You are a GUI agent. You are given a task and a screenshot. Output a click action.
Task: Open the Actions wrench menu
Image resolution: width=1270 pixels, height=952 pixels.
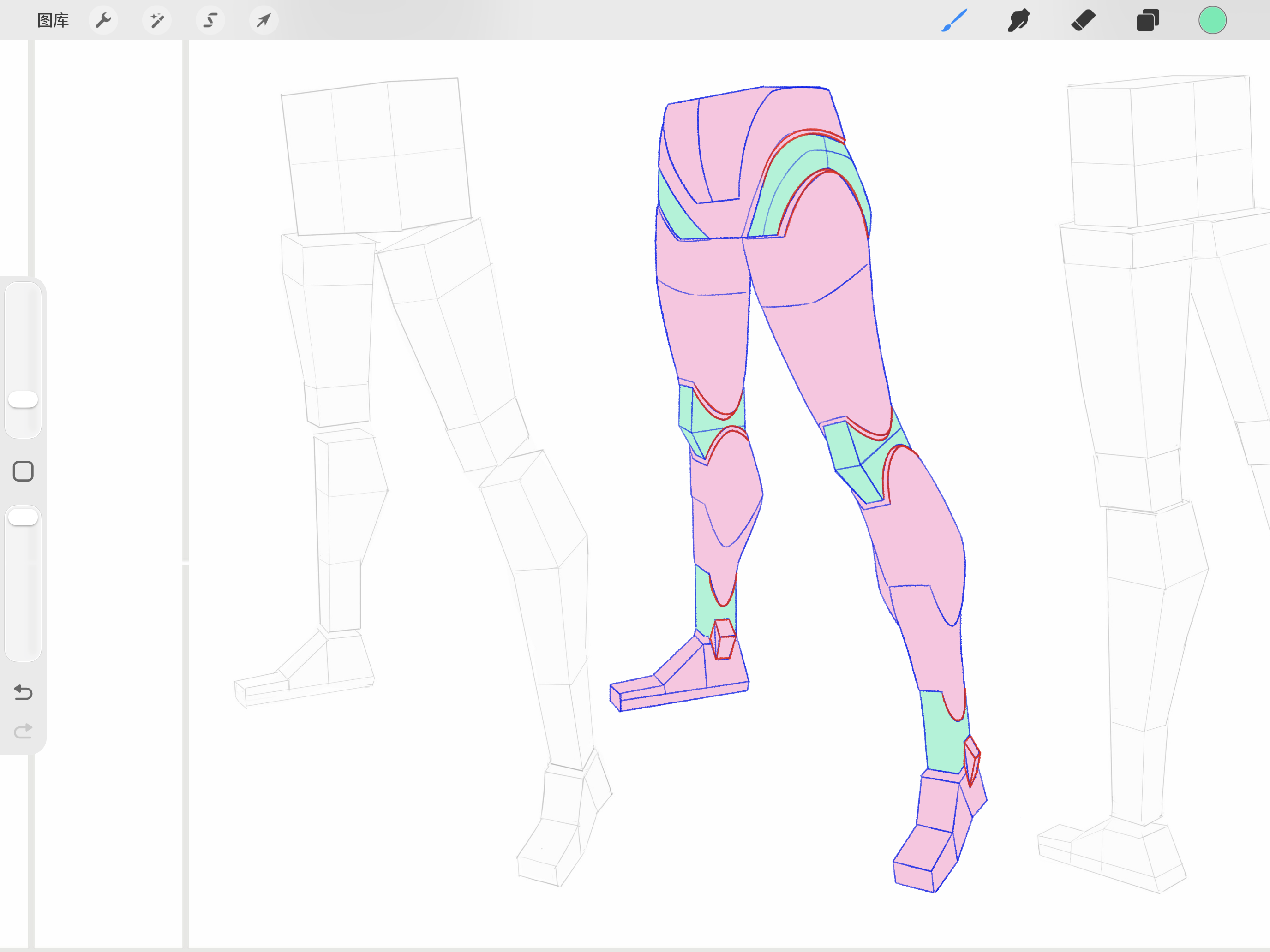[103, 21]
